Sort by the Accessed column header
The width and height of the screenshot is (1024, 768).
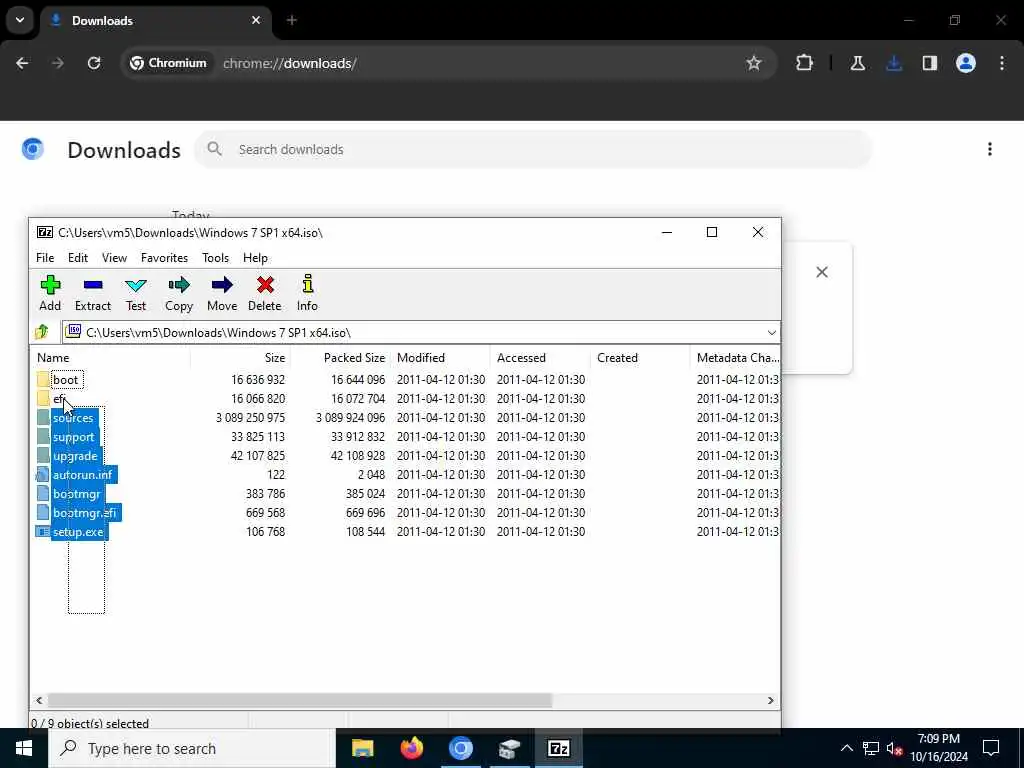pos(540,358)
